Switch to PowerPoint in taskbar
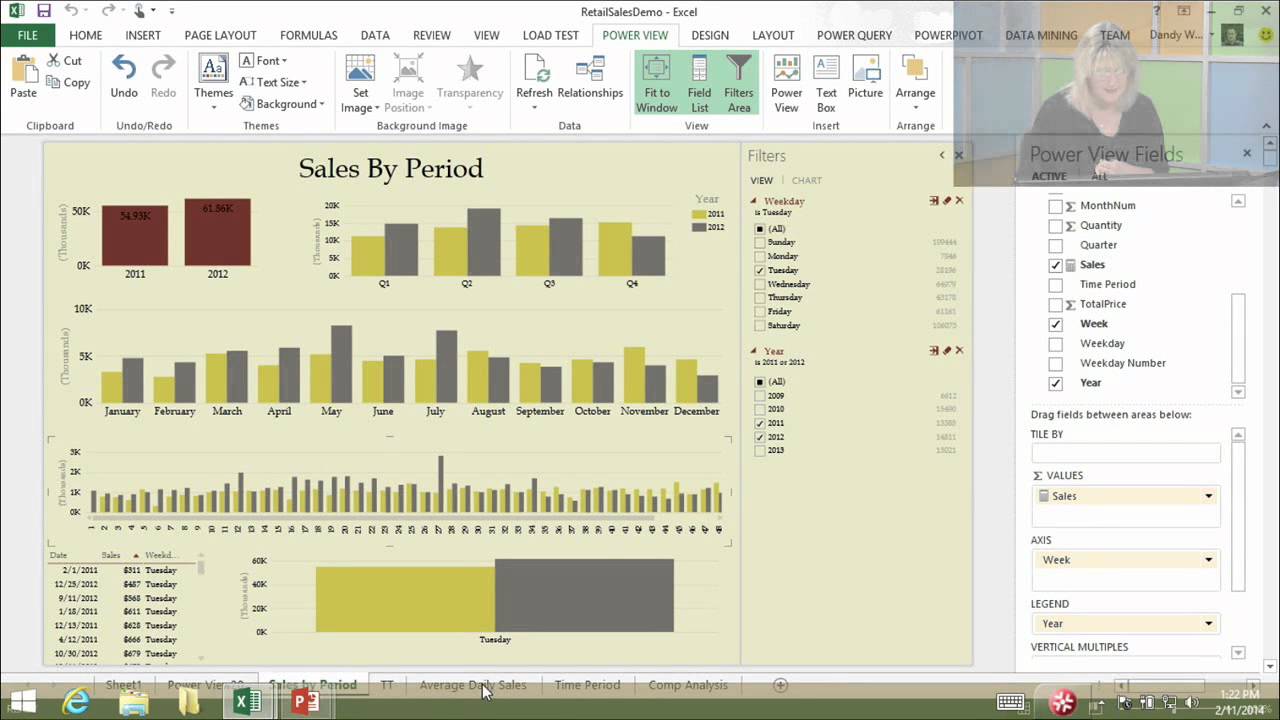 pos(305,702)
